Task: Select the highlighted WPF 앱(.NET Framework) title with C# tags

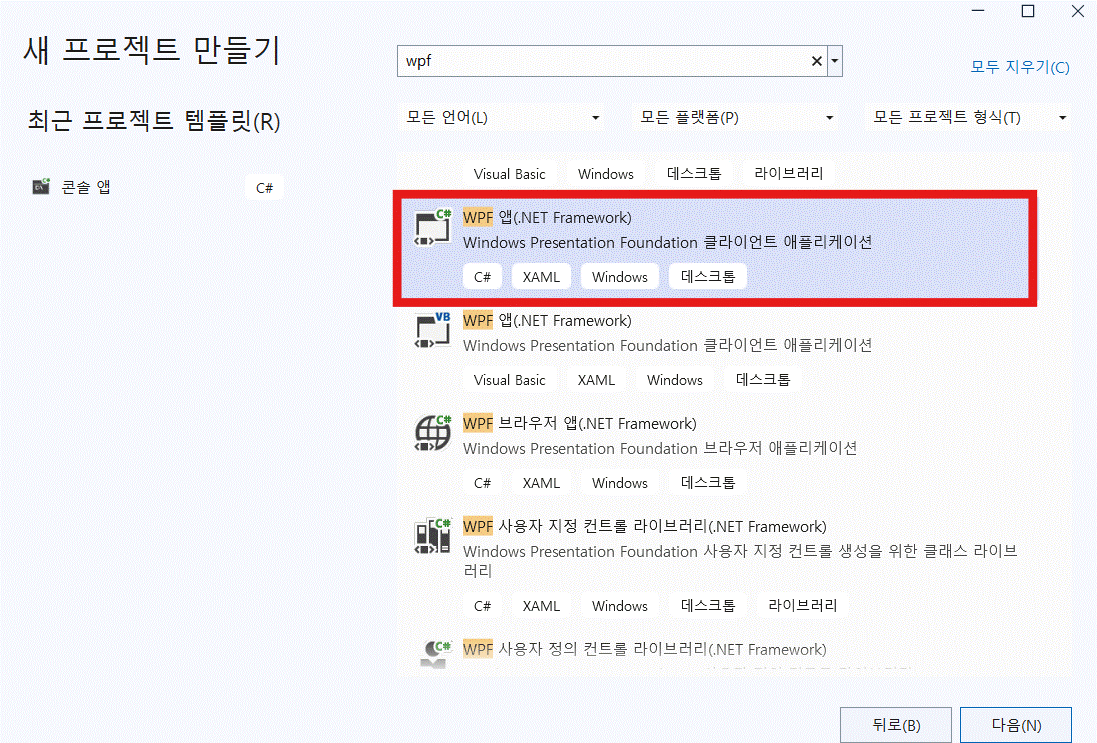Action: (547, 218)
